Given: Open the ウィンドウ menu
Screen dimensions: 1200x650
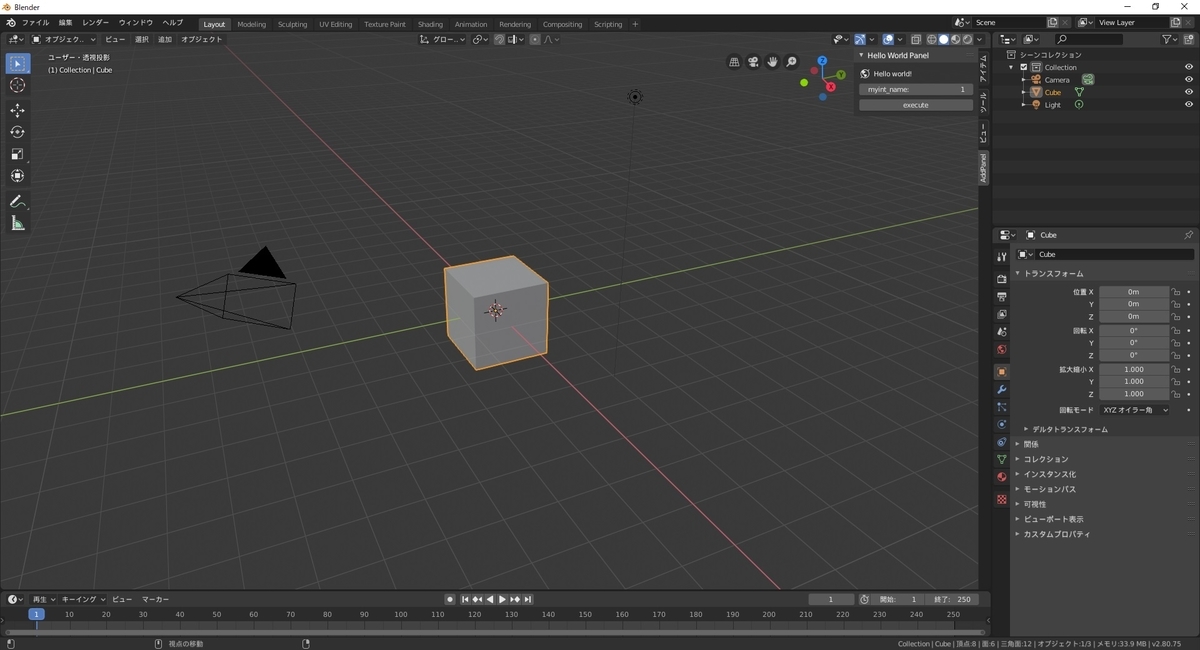Looking at the screenshot, I should [136, 22].
